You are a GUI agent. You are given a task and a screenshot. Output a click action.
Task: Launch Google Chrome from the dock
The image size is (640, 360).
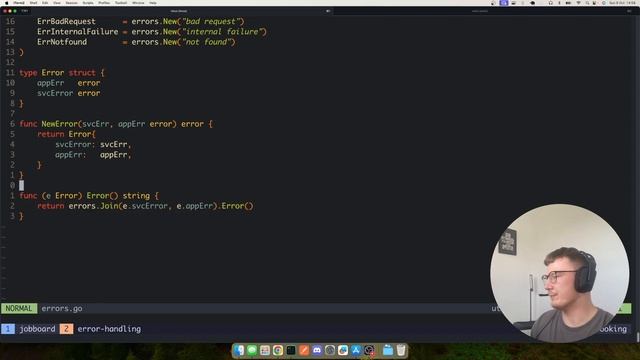point(278,350)
